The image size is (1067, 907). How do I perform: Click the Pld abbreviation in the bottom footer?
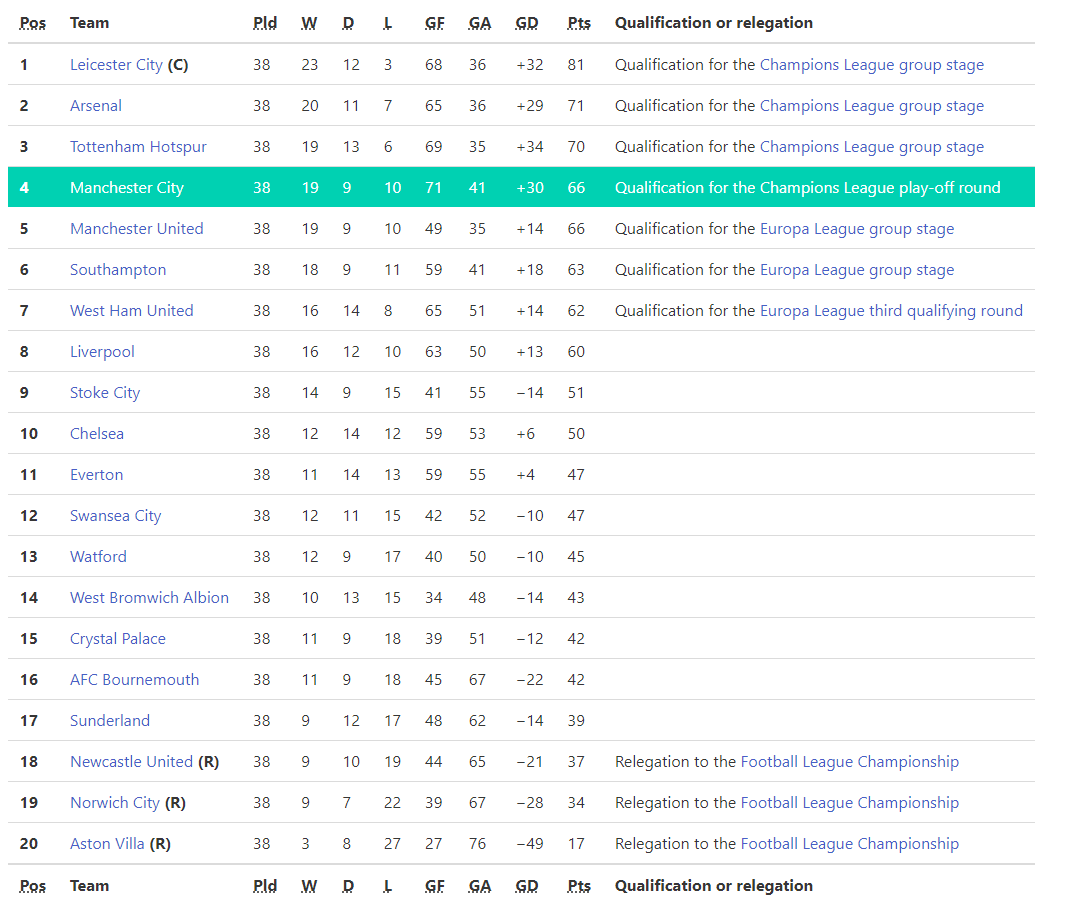click(x=265, y=886)
